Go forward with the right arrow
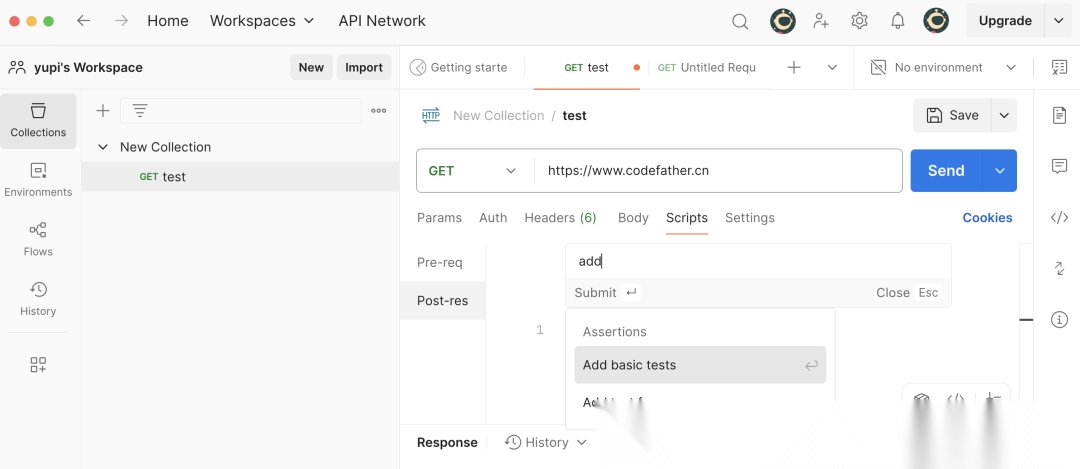1080x469 pixels. click(121, 21)
